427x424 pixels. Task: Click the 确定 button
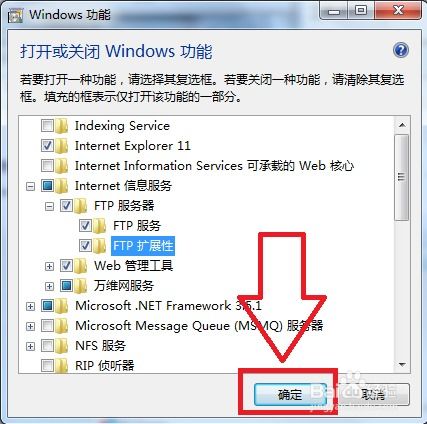coord(290,395)
